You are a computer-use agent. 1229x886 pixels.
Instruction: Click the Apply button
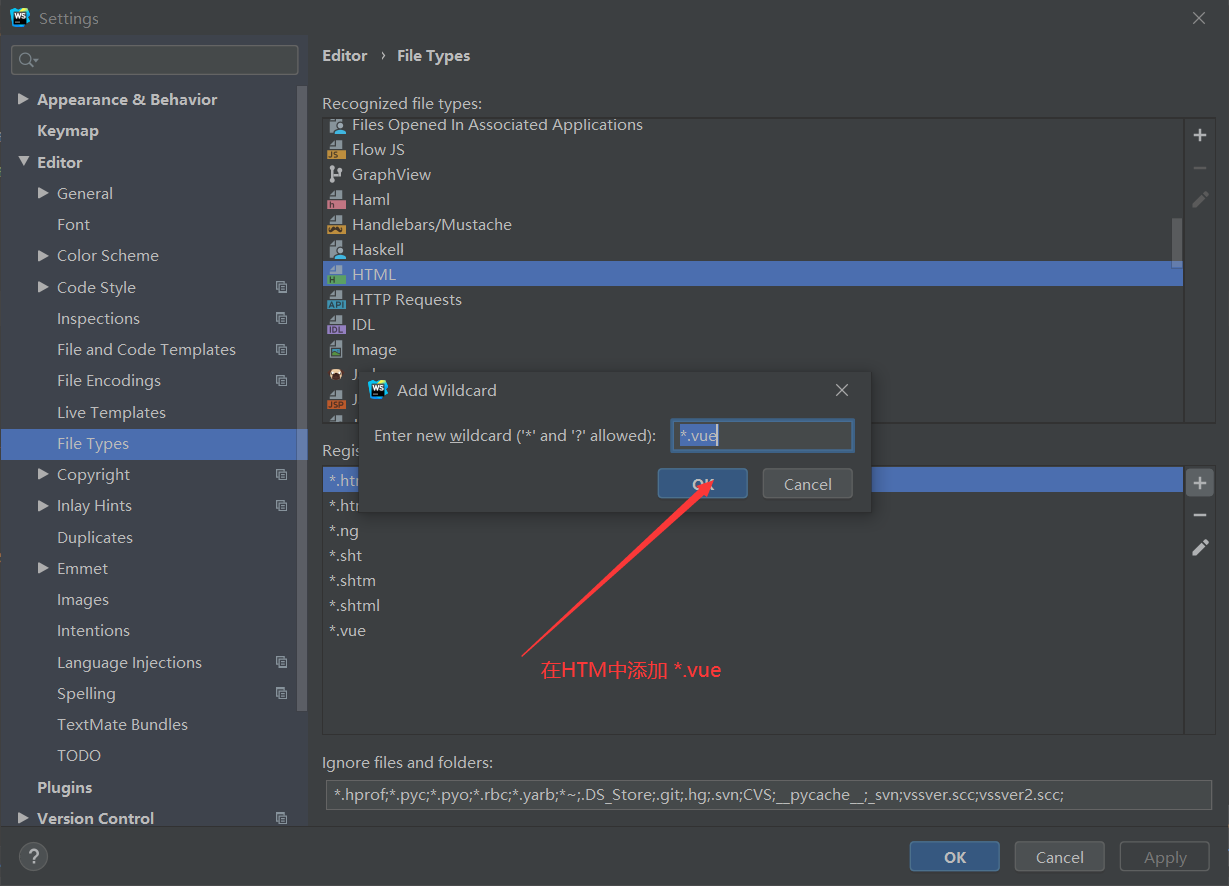pyautogui.click(x=1164, y=856)
